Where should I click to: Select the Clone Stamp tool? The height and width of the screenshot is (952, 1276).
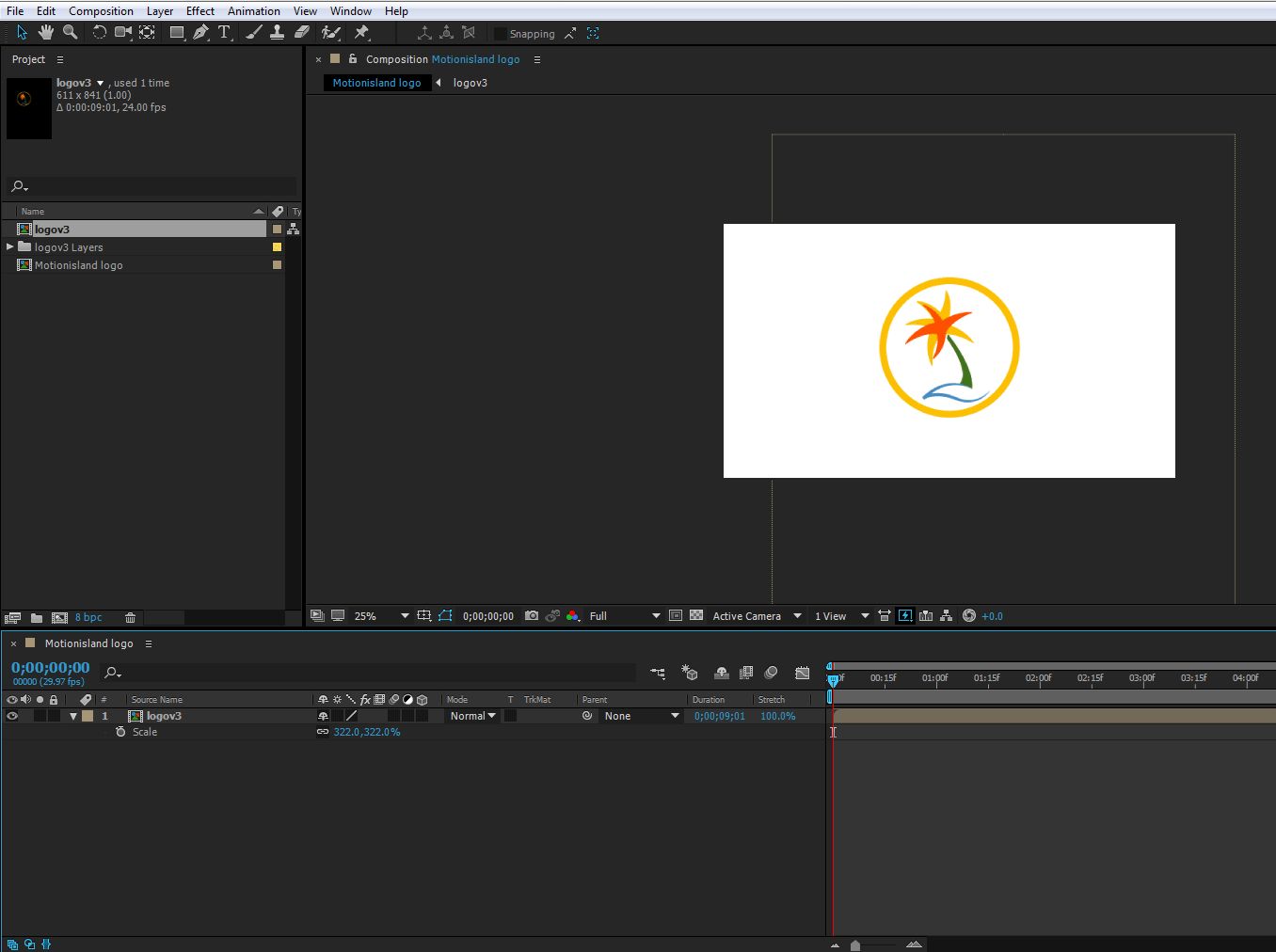coord(278,33)
